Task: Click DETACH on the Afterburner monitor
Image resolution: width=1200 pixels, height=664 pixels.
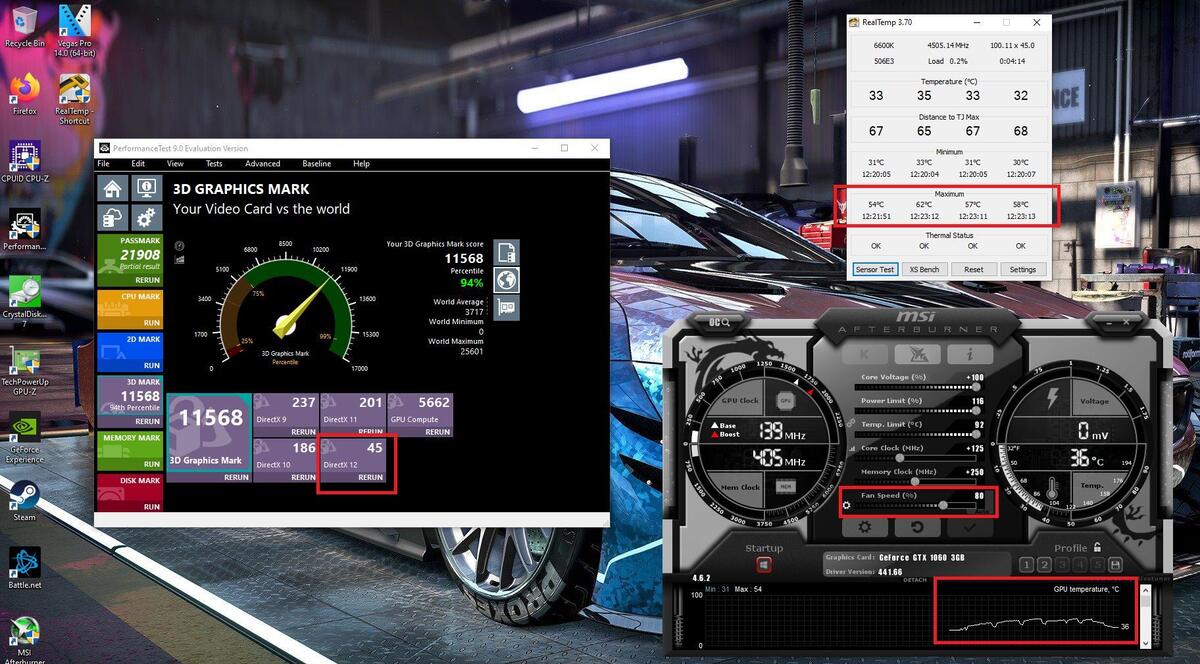Action: click(x=915, y=580)
